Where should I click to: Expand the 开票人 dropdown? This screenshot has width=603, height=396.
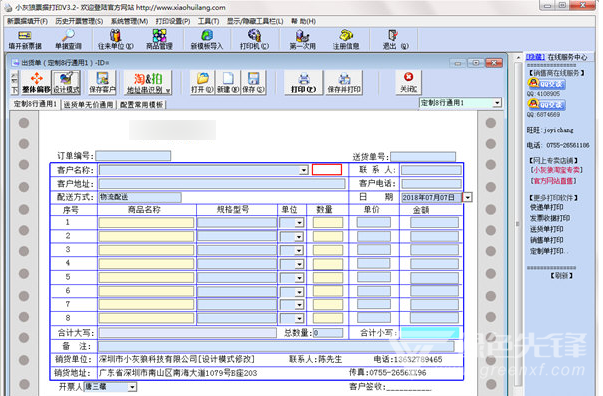[132, 387]
